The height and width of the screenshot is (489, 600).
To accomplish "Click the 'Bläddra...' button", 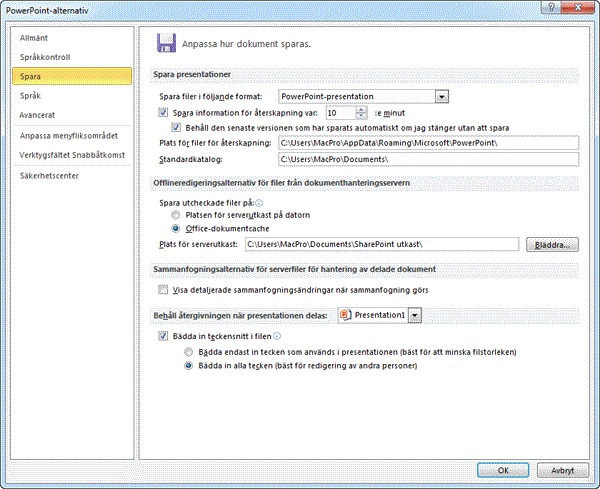I will coord(552,244).
